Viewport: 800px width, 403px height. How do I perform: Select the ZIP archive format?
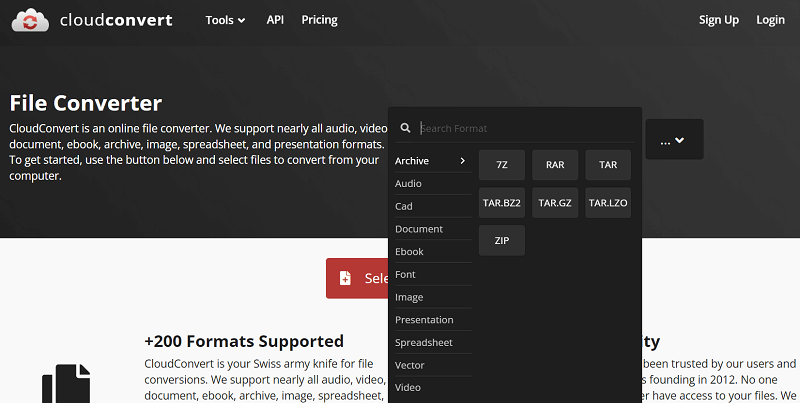[x=501, y=241]
